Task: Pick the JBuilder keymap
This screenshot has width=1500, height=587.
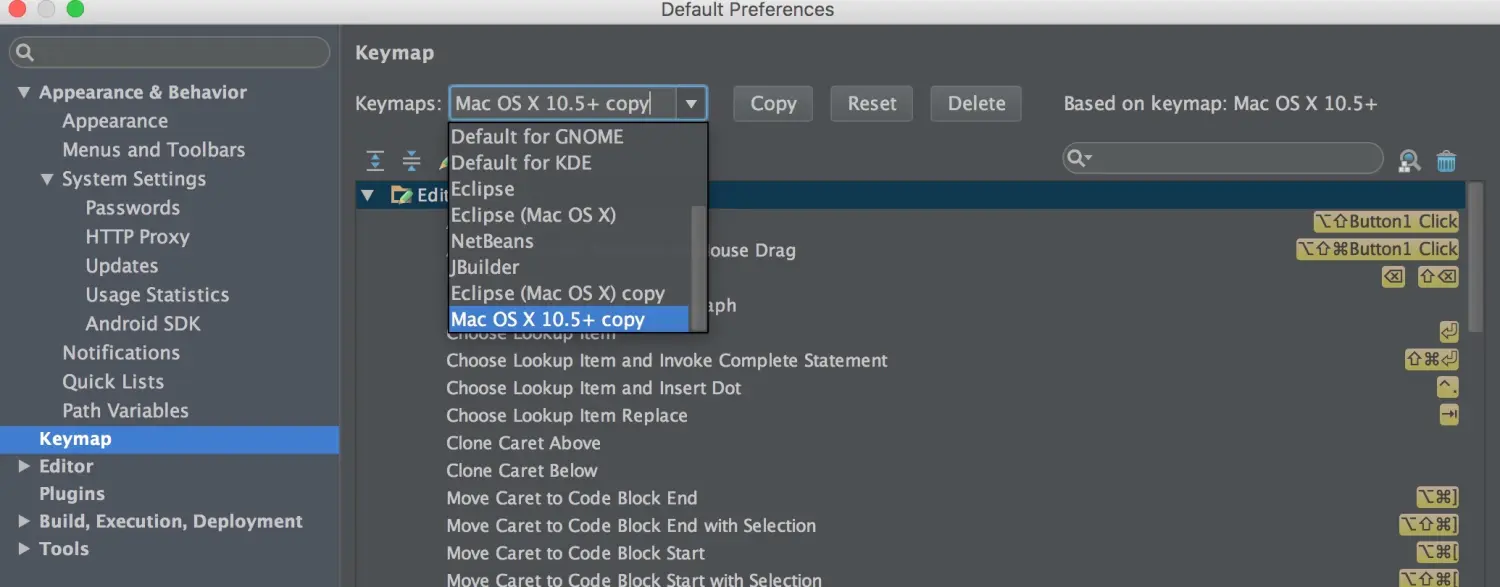Action: point(570,267)
